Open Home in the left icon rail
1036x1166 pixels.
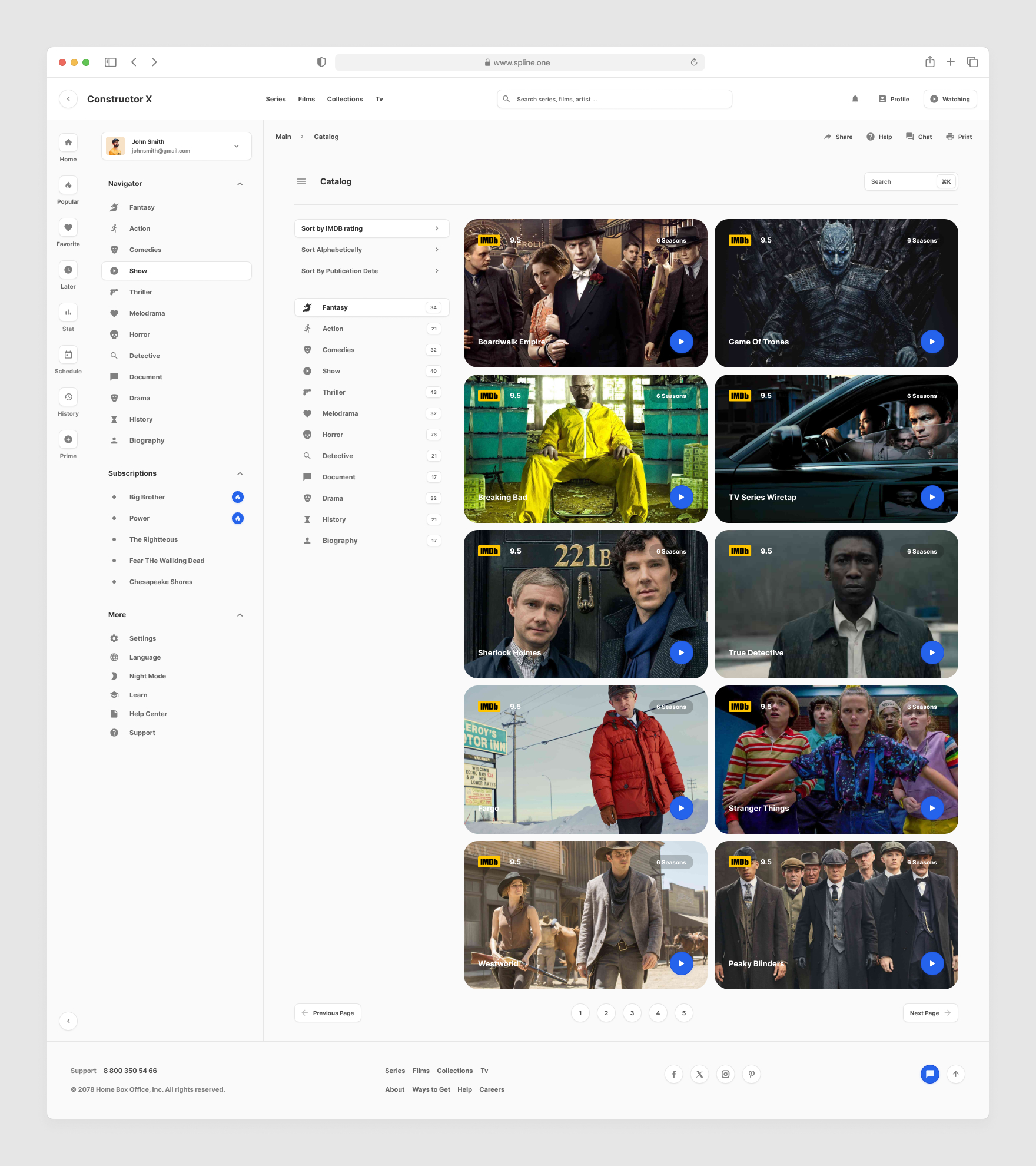tap(68, 143)
